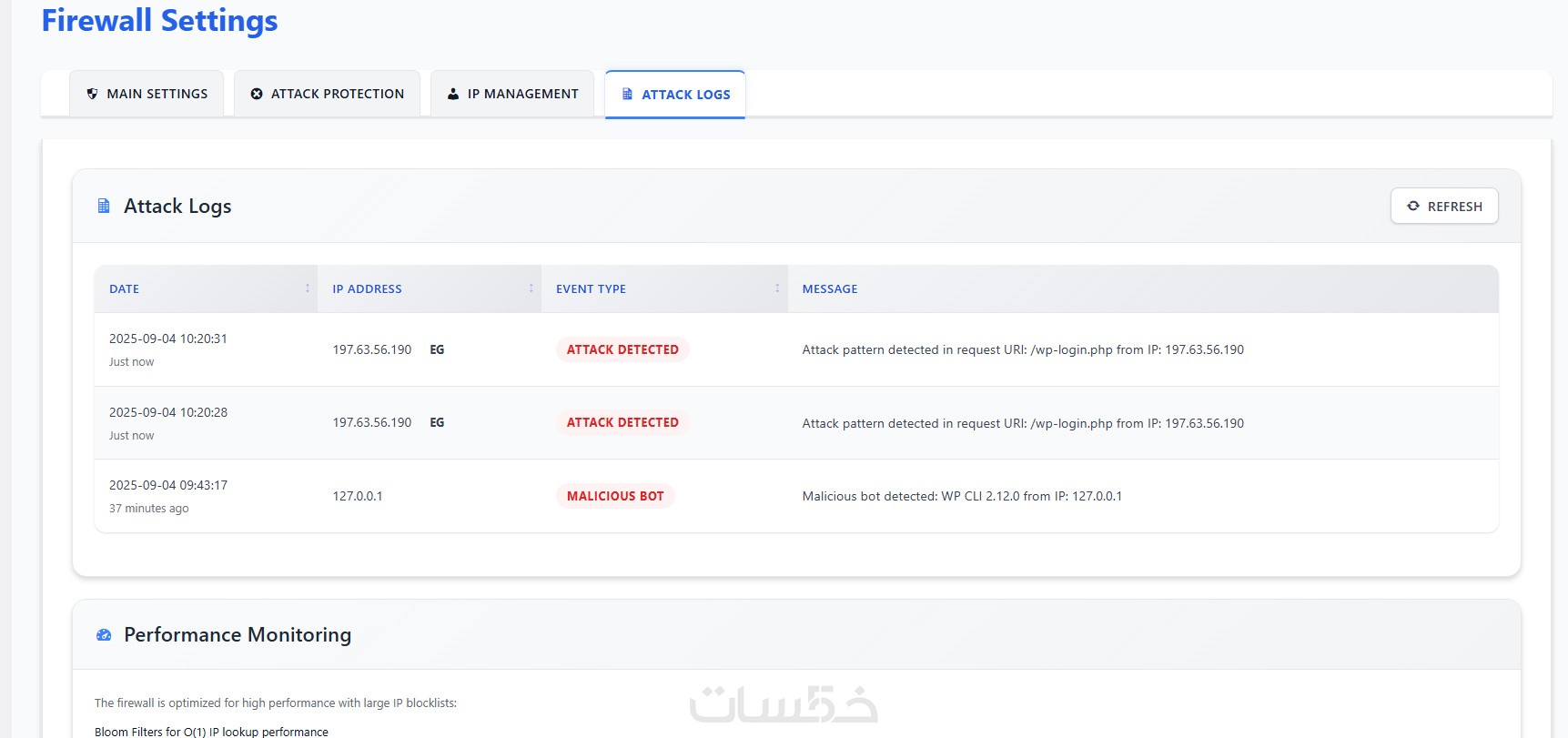This screenshot has height=738, width=1568.
Task: Click the Performance Monitoring gauge icon
Action: pyautogui.click(x=104, y=635)
